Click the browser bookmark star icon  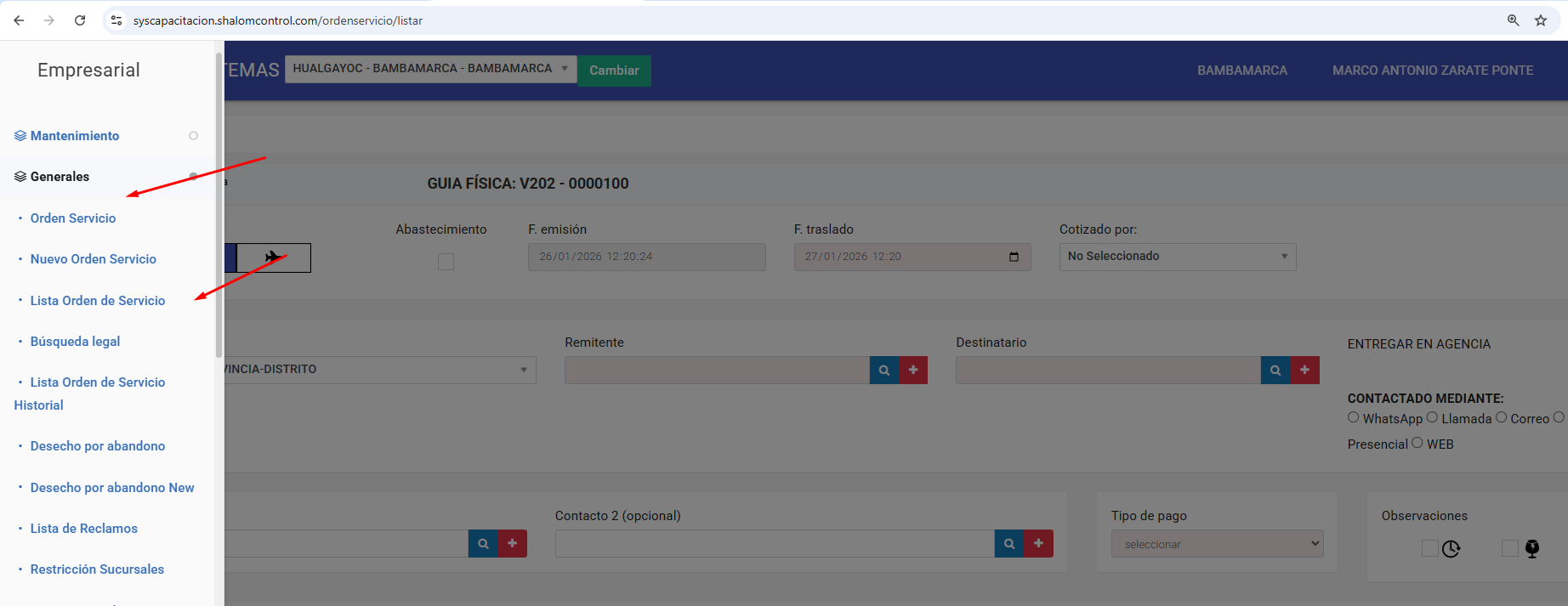pyautogui.click(x=1541, y=20)
